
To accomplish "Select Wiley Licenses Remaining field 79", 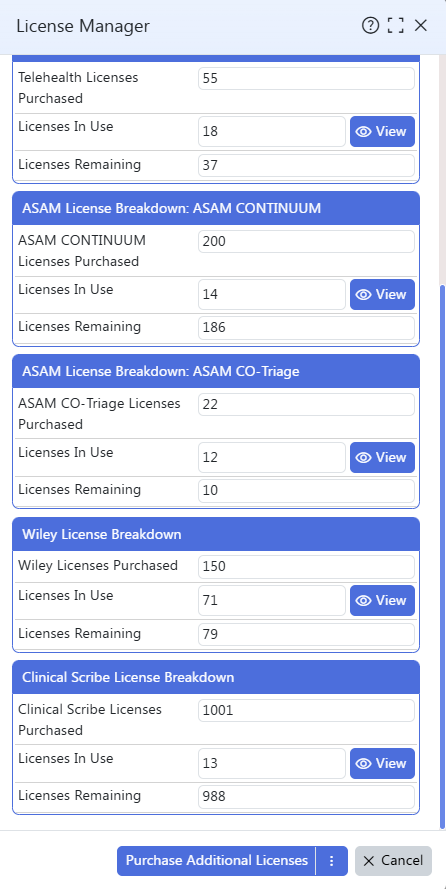I will click(x=307, y=634).
